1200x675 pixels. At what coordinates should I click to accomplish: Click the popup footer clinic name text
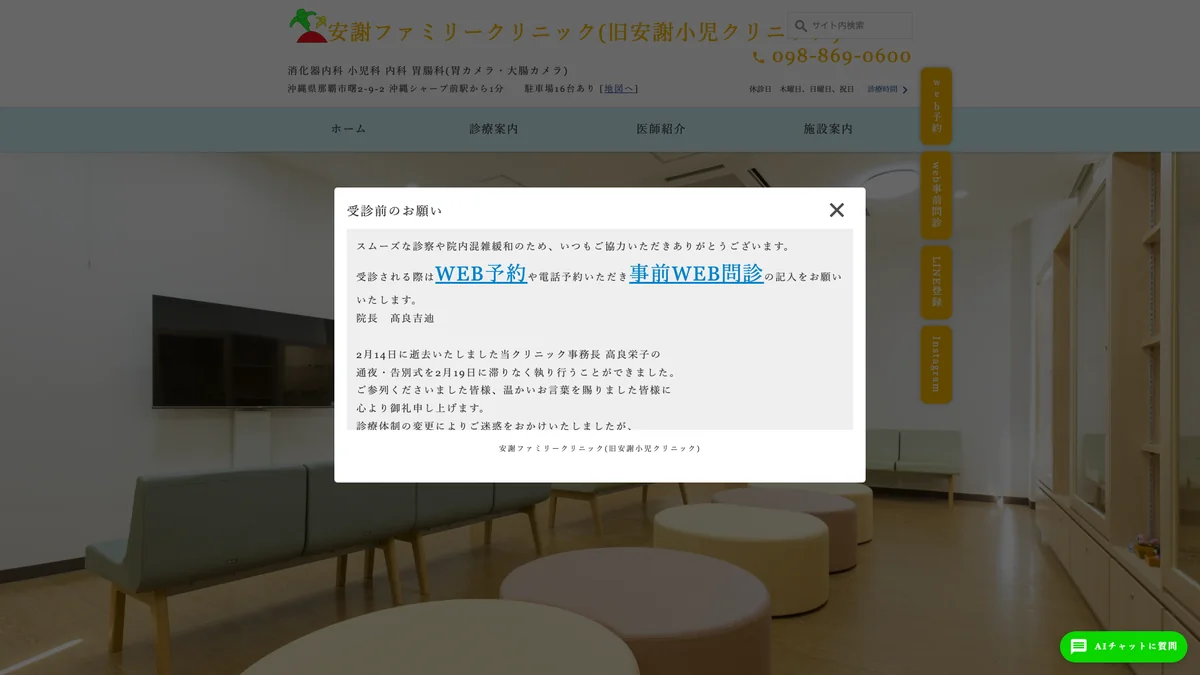pyautogui.click(x=600, y=449)
